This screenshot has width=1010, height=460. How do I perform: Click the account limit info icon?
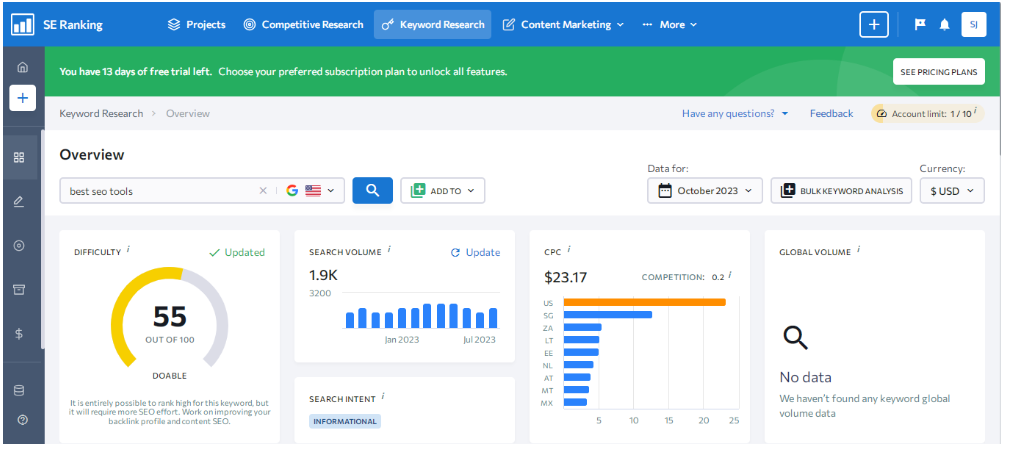click(975, 111)
